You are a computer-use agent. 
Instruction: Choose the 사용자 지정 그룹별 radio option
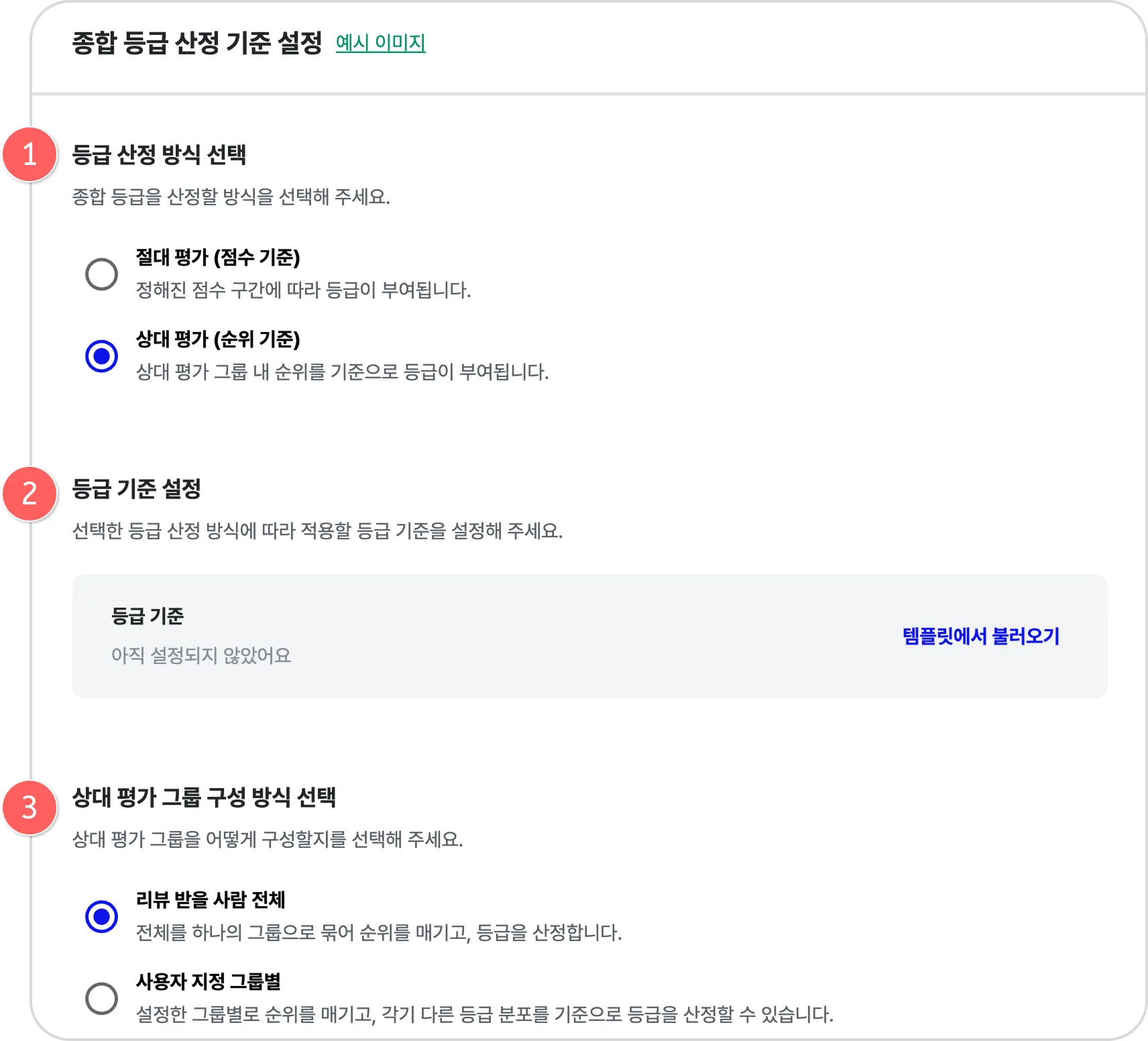102,998
